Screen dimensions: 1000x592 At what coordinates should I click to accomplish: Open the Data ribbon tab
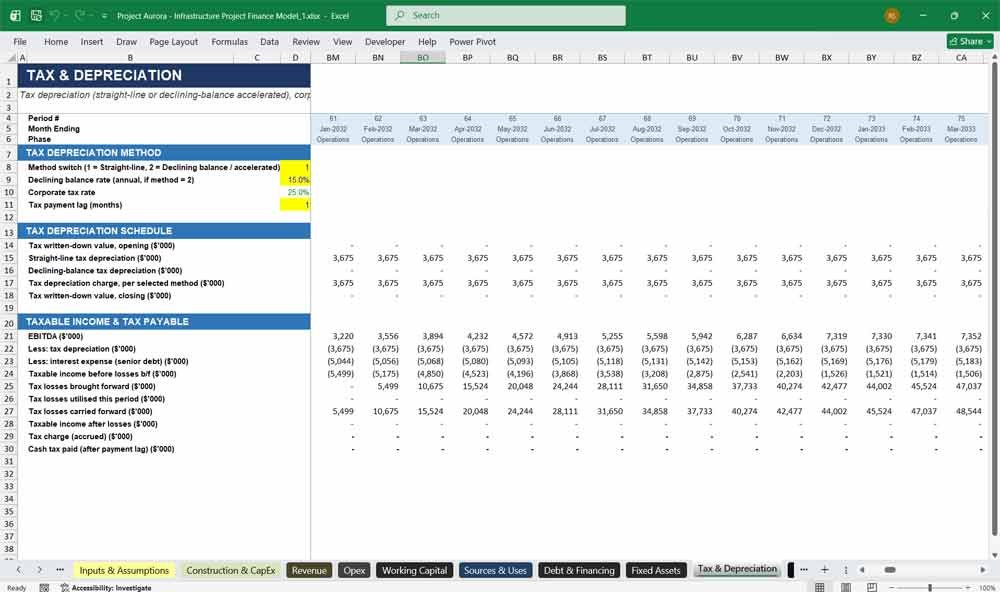pyautogui.click(x=269, y=41)
